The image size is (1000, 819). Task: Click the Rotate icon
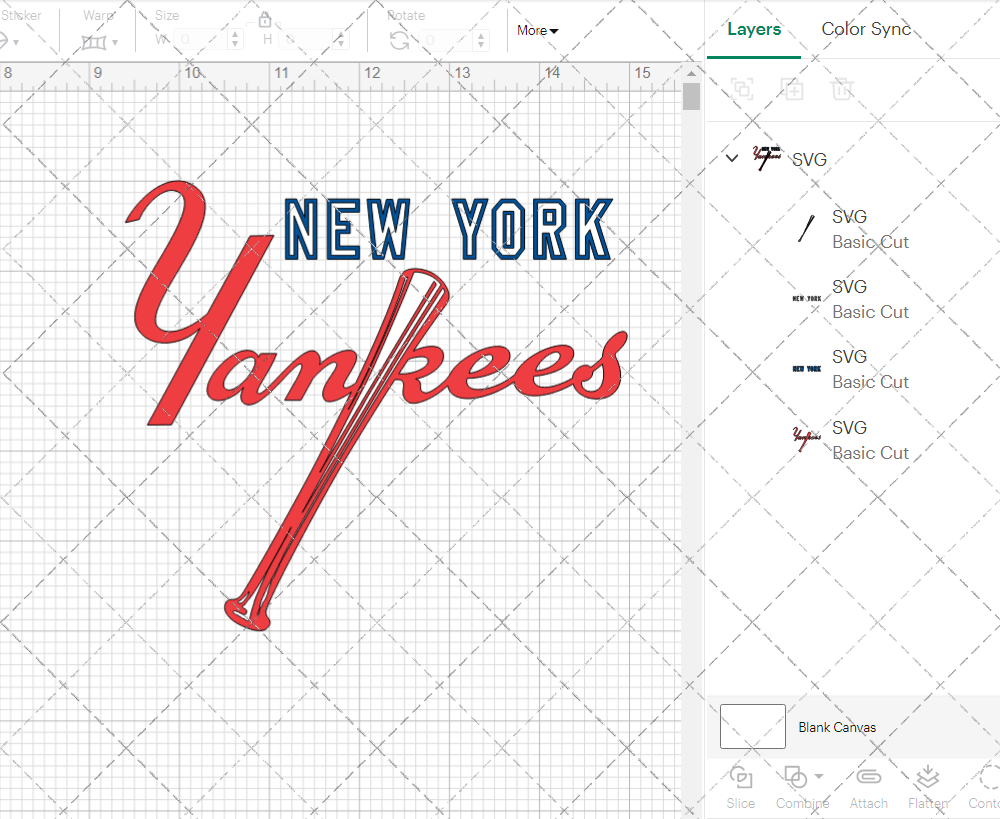[400, 41]
